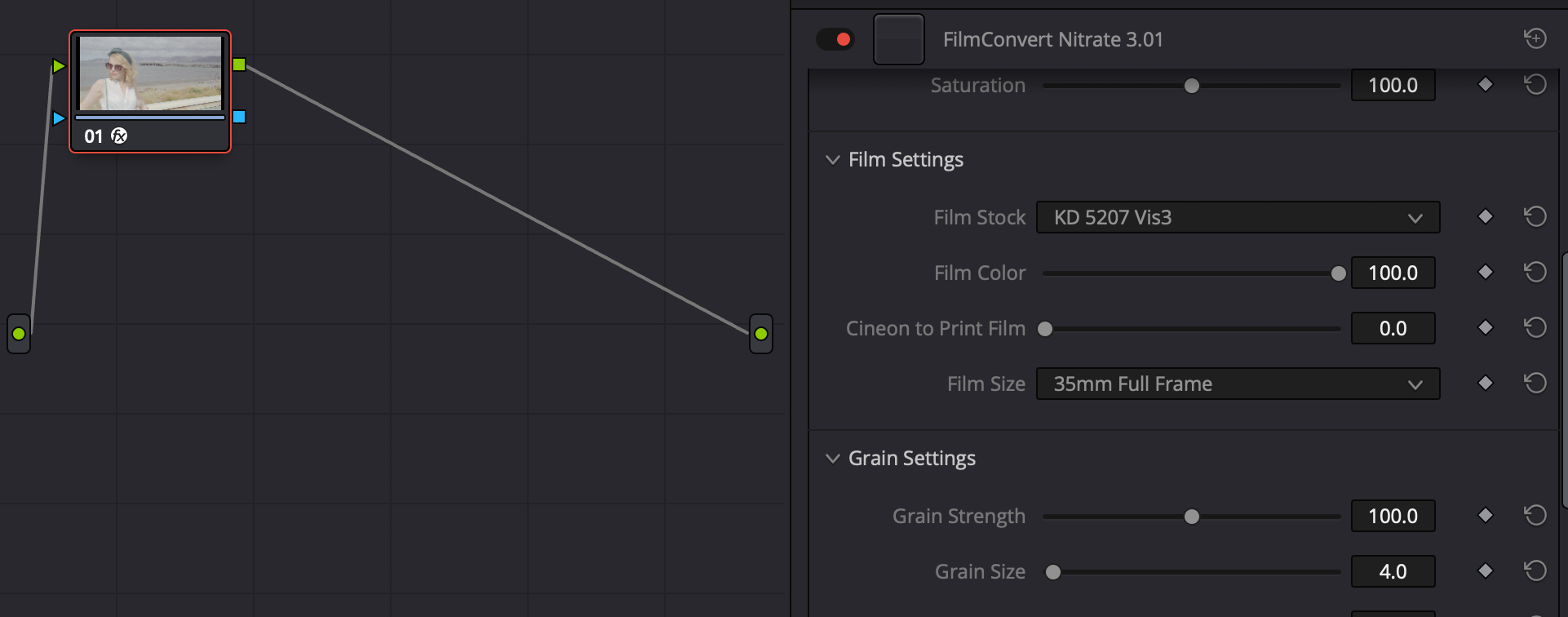The width and height of the screenshot is (1568, 617).
Task: Adjust the Grain Size slider
Action: (1191, 572)
